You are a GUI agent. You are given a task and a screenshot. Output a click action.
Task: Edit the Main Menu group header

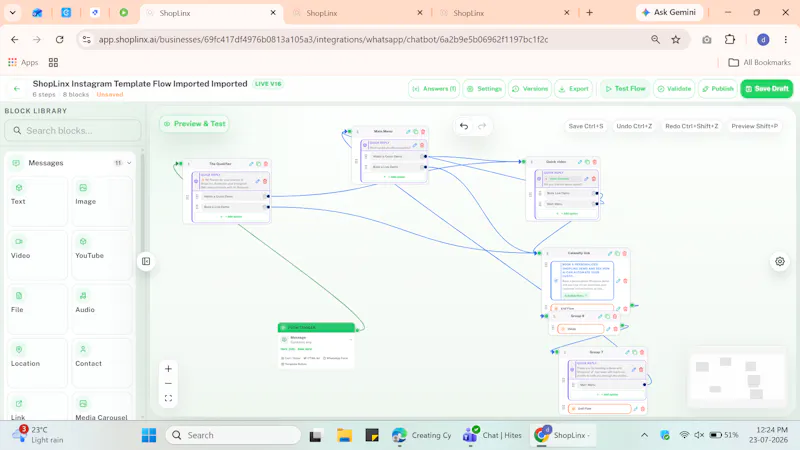point(408,132)
